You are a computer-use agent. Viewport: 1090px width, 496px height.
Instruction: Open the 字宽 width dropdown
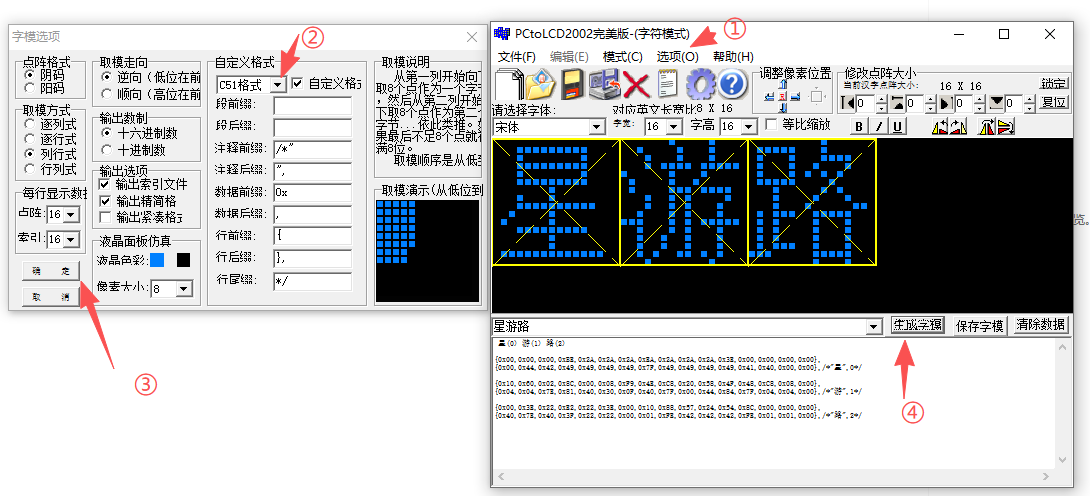coord(674,126)
